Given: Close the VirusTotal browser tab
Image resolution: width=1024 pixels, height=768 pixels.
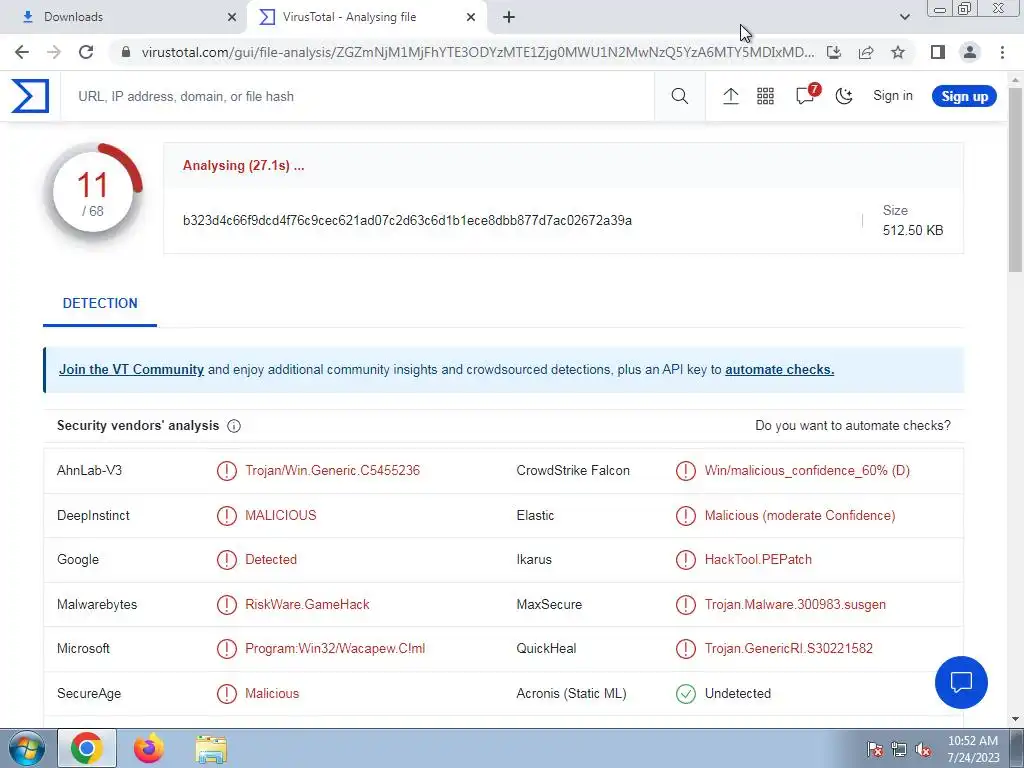Looking at the screenshot, I should (471, 17).
